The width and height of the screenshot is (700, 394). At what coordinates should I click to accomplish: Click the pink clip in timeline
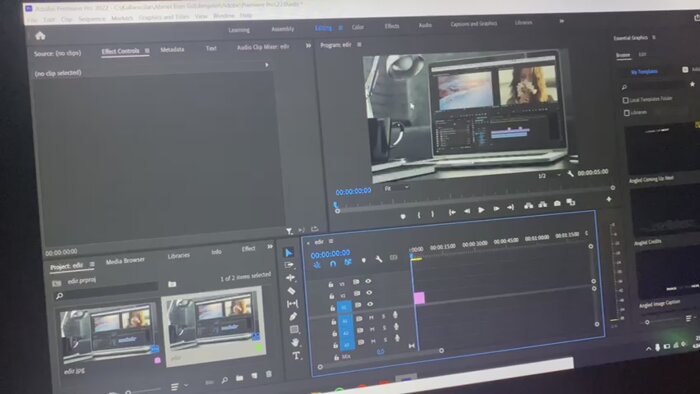[419, 298]
